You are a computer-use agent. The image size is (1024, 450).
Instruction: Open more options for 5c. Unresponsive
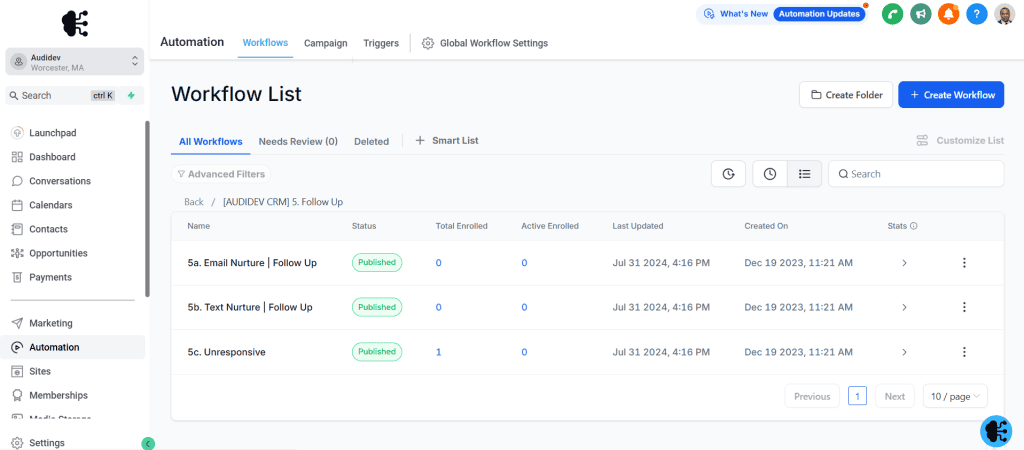964,351
